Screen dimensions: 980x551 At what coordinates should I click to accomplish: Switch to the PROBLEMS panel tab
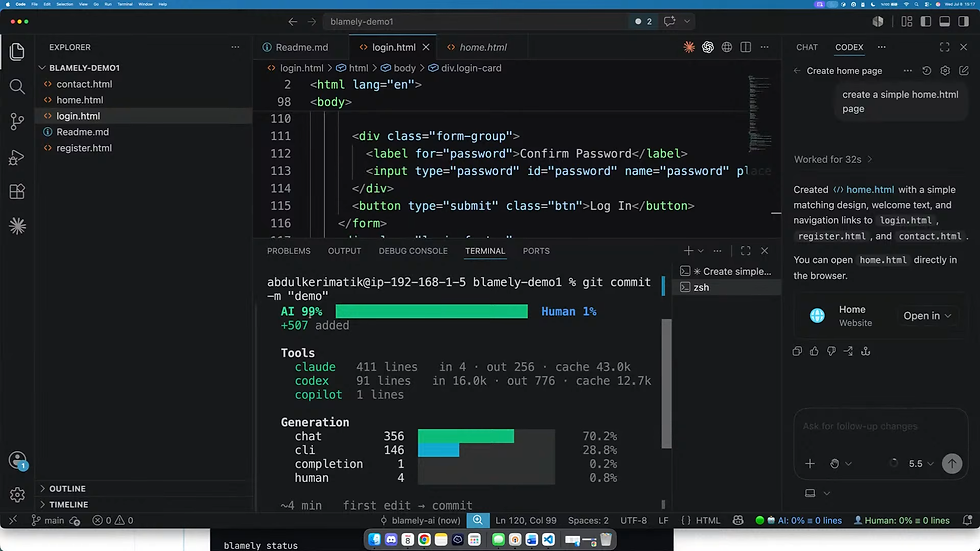click(x=289, y=251)
